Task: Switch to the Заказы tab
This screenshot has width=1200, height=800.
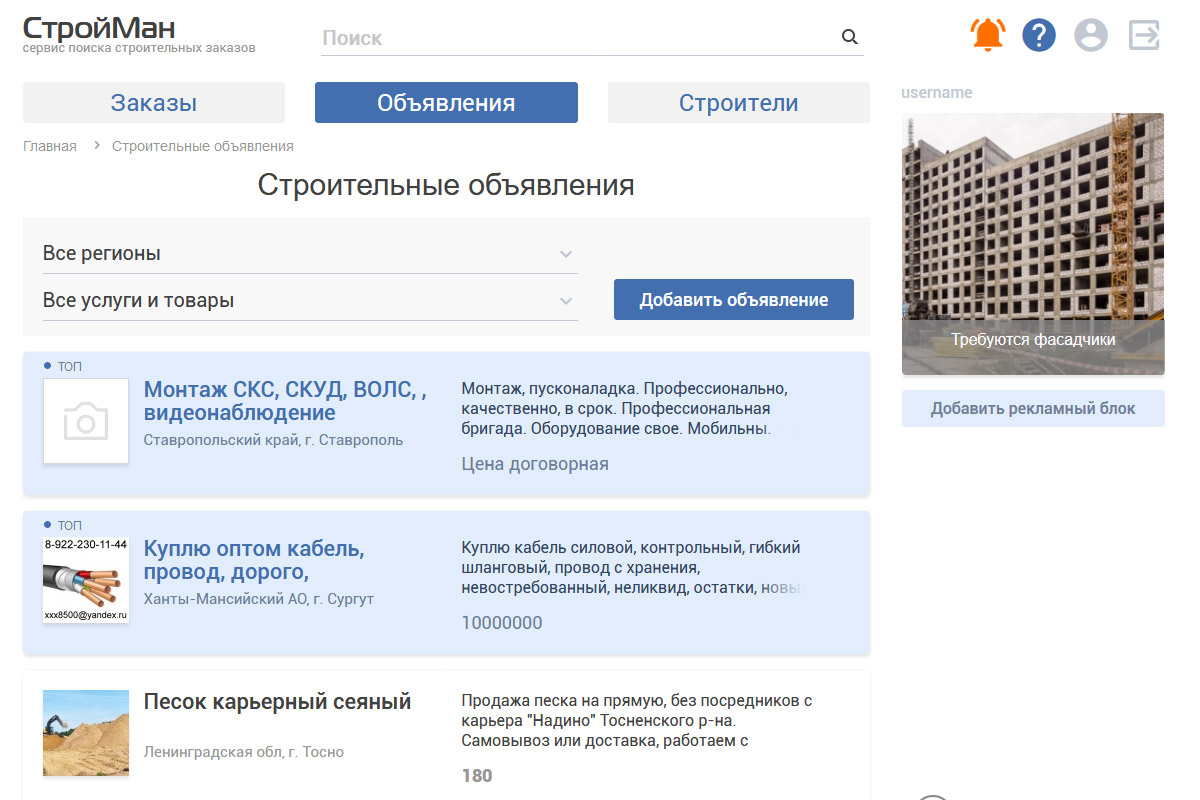Action: (x=154, y=103)
